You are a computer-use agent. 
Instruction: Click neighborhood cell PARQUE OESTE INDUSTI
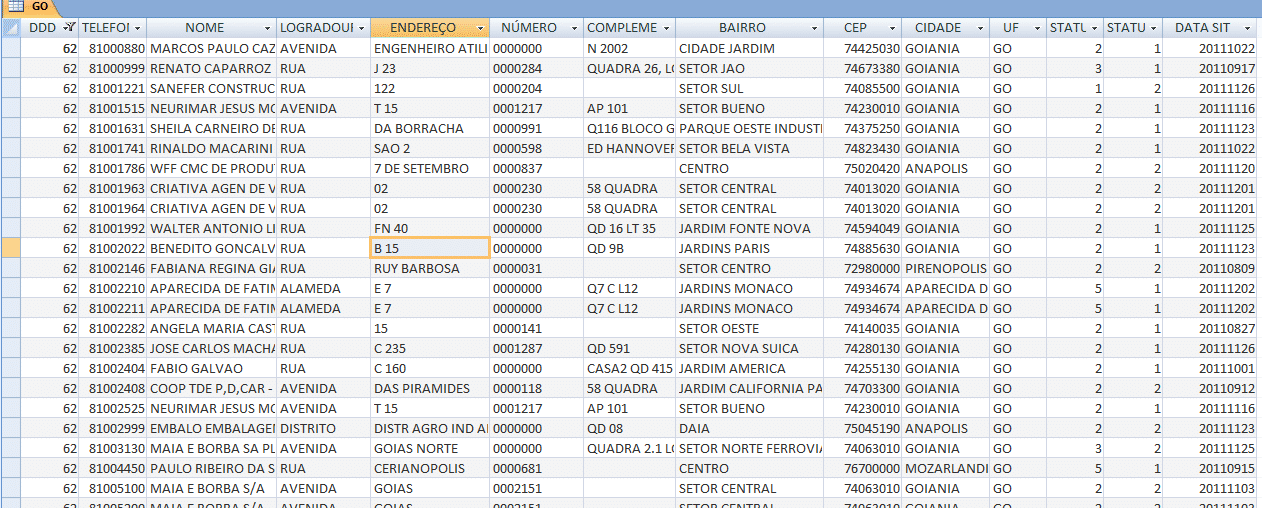[x=750, y=128]
